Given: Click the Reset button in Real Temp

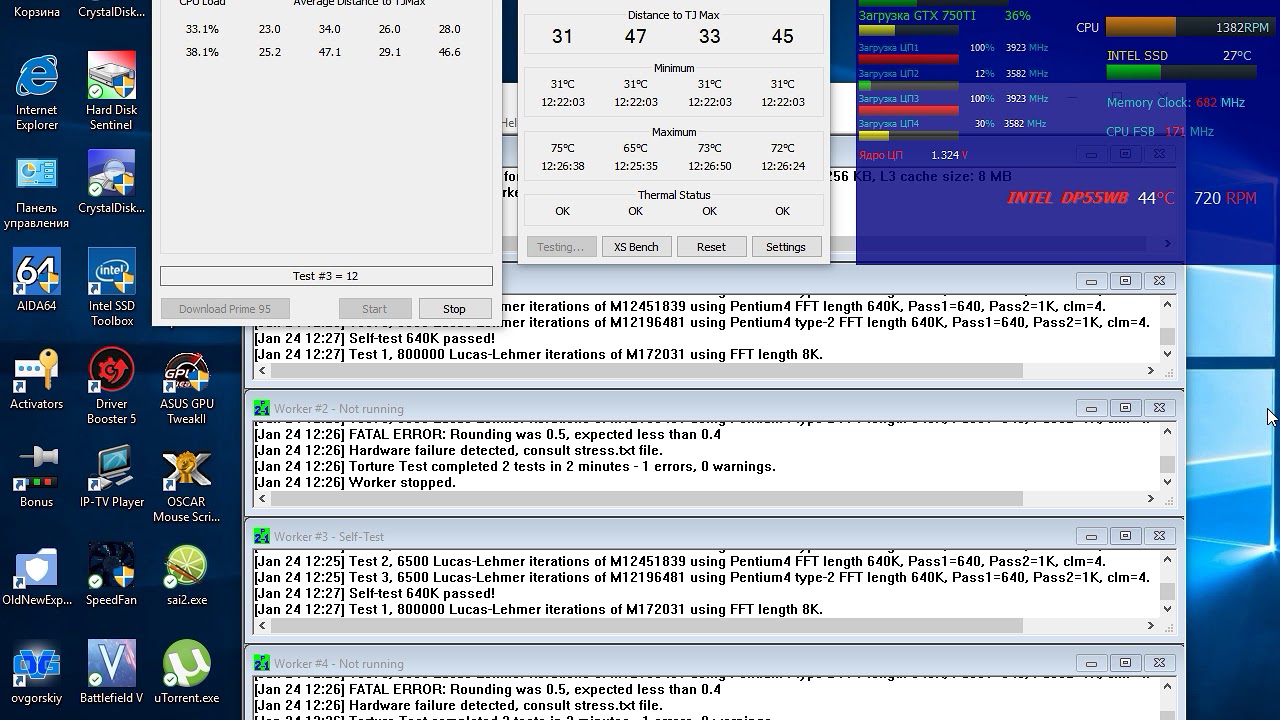Looking at the screenshot, I should [711, 247].
